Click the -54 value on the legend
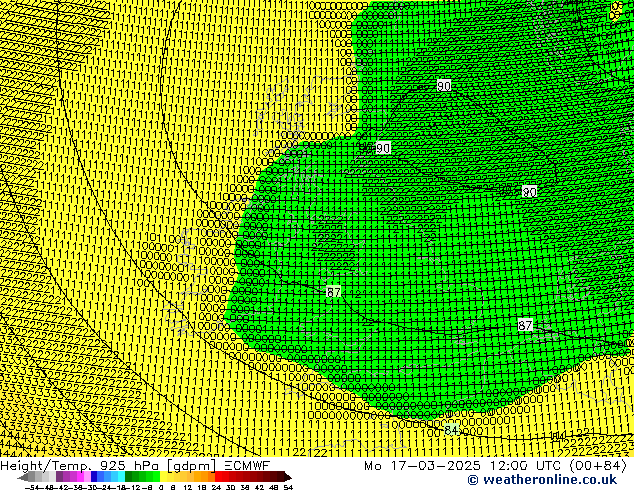 point(32,488)
